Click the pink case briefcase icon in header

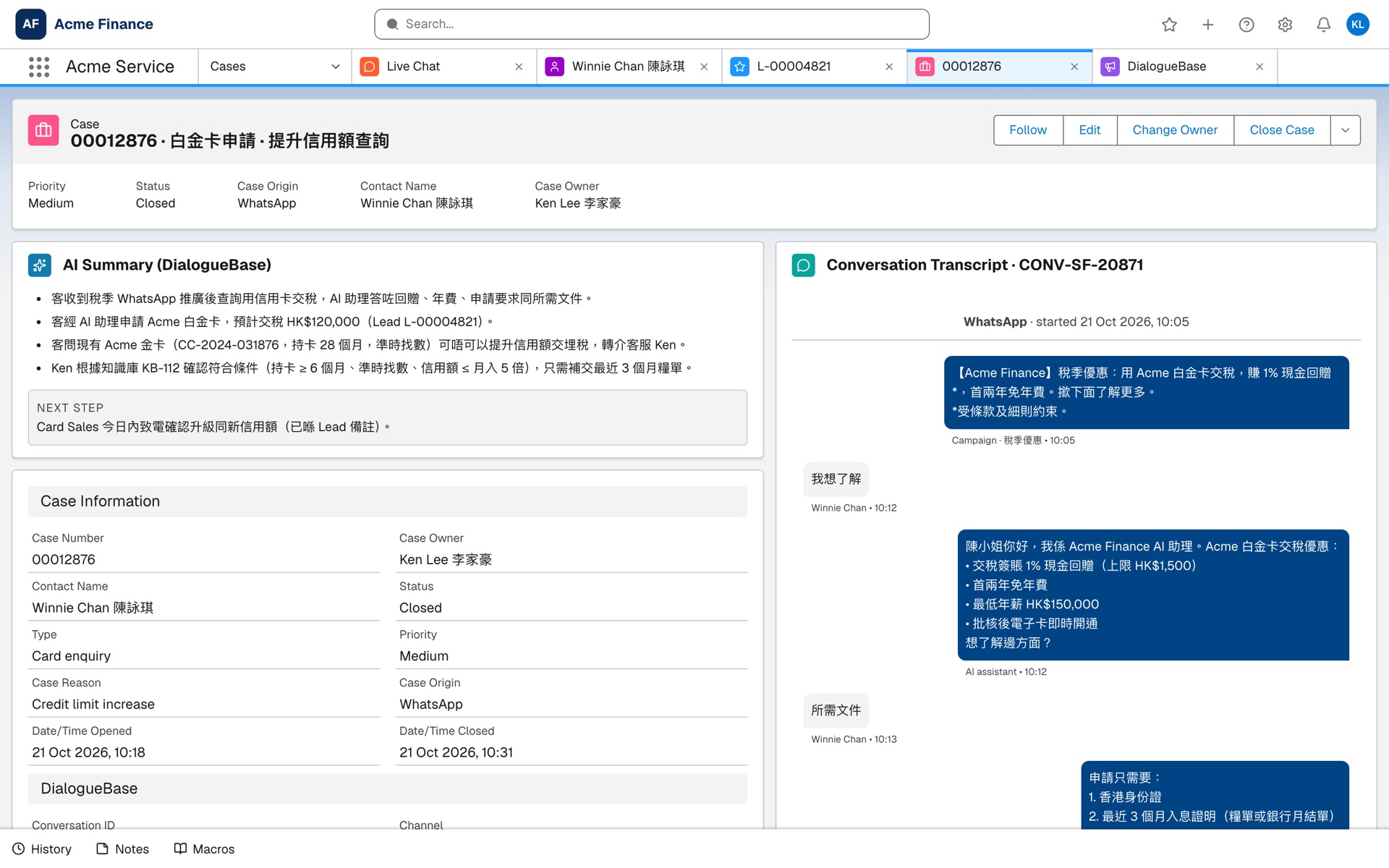[x=43, y=130]
